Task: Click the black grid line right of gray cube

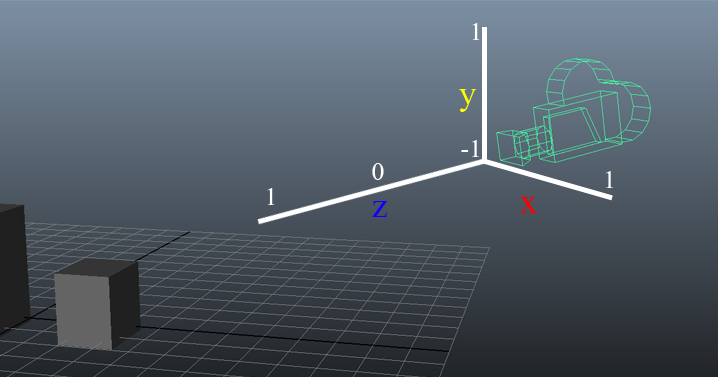Action: pyautogui.click(x=293, y=339)
